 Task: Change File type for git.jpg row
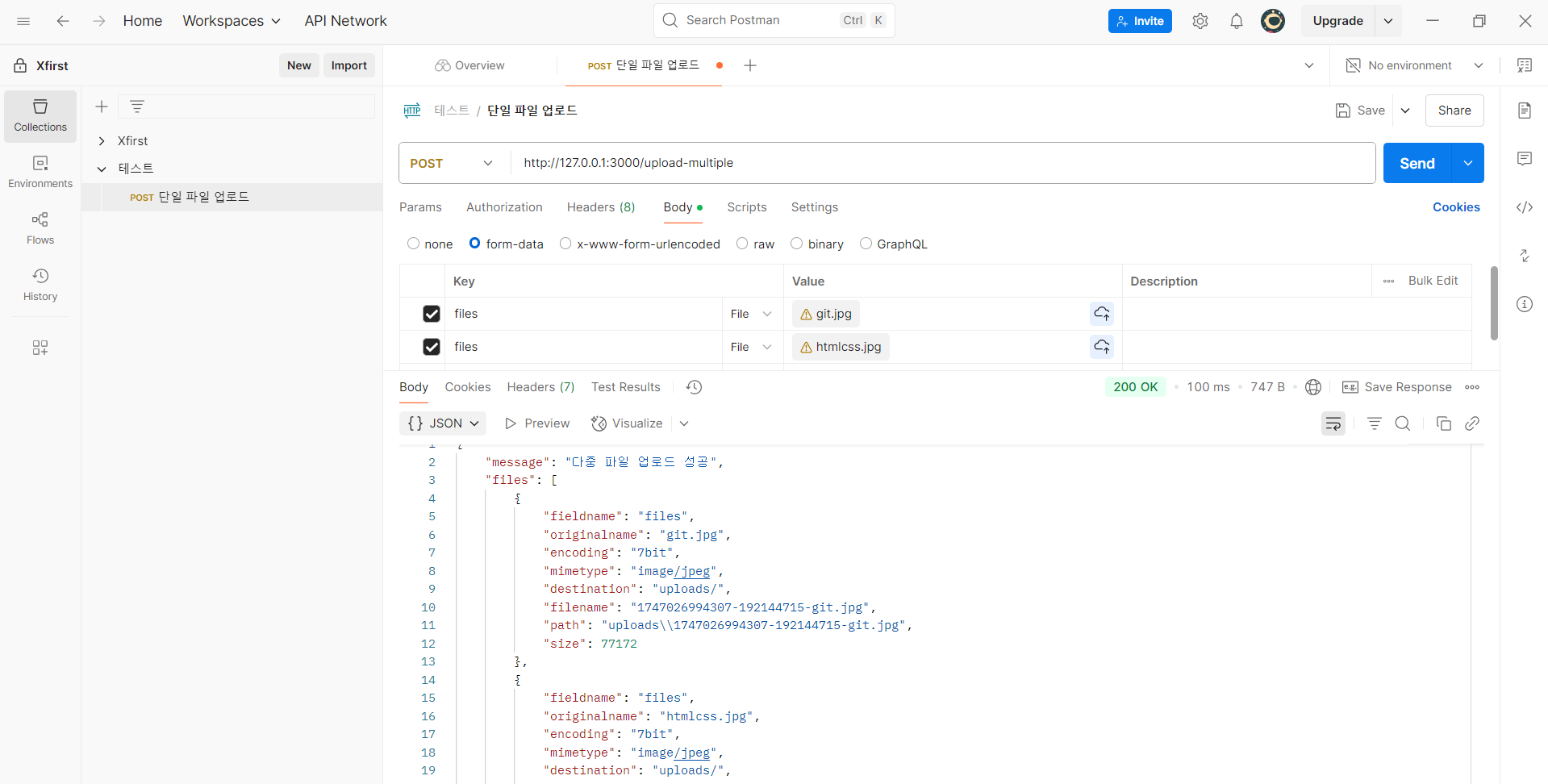tap(751, 314)
